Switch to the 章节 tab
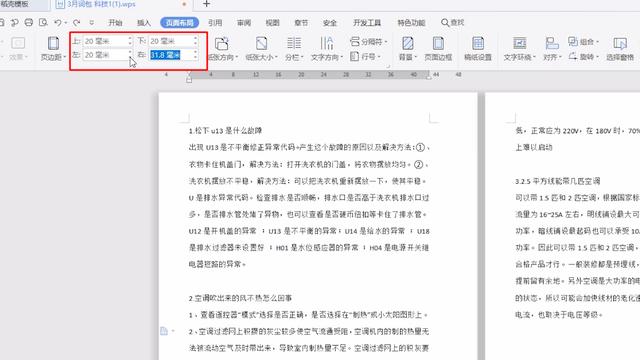640x360 pixels. click(301, 23)
